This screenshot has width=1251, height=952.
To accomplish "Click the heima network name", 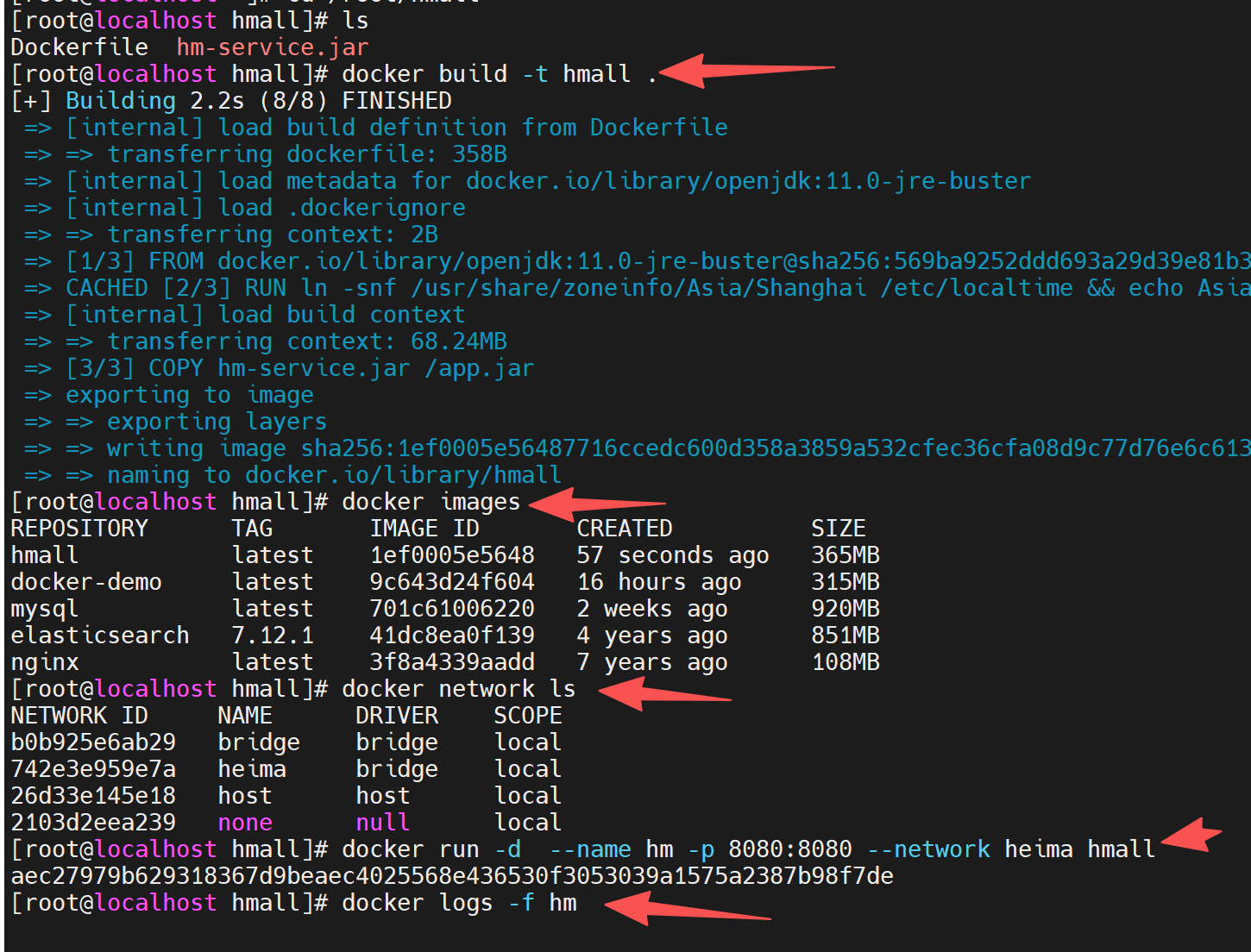I will (252, 769).
